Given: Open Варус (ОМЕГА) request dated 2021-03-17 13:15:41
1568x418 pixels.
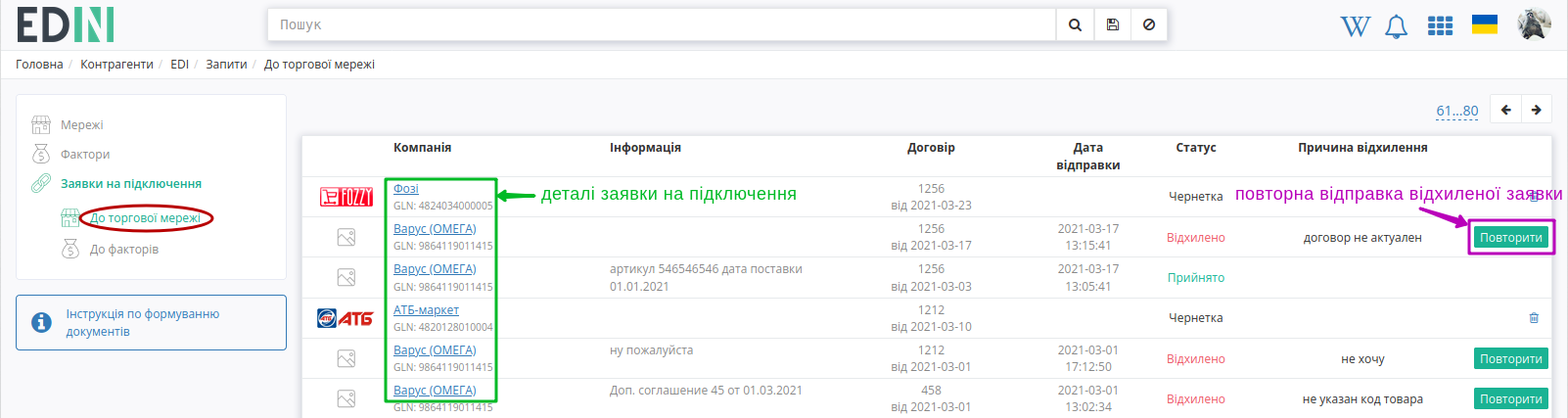Looking at the screenshot, I should [435, 229].
